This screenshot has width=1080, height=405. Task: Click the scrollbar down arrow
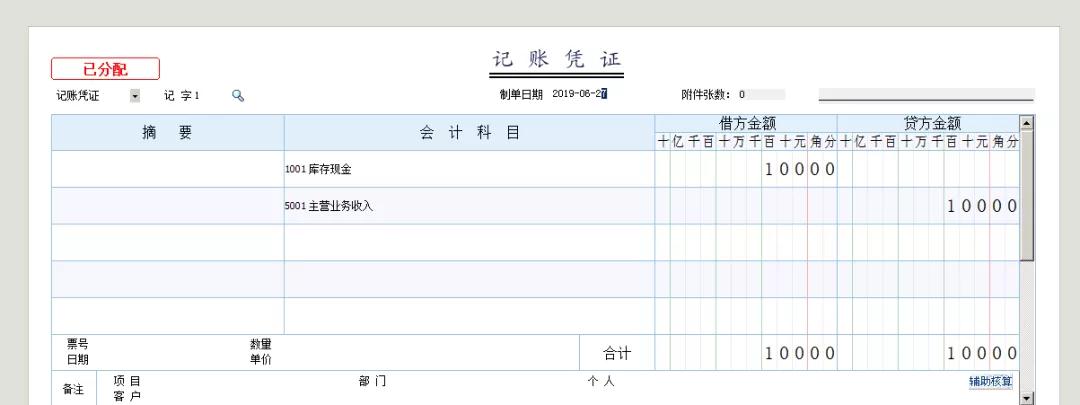click(1026, 398)
